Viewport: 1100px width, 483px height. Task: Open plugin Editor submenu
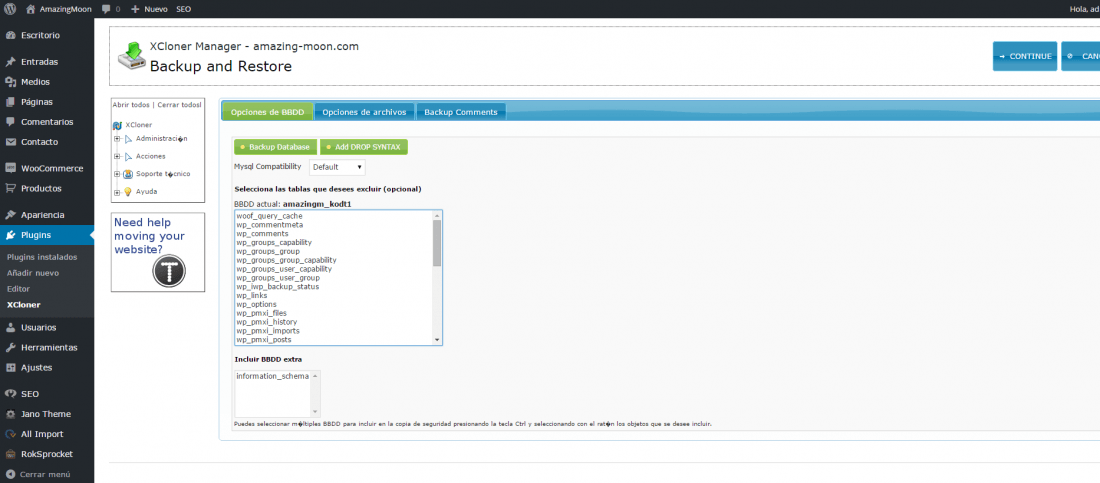(x=18, y=289)
